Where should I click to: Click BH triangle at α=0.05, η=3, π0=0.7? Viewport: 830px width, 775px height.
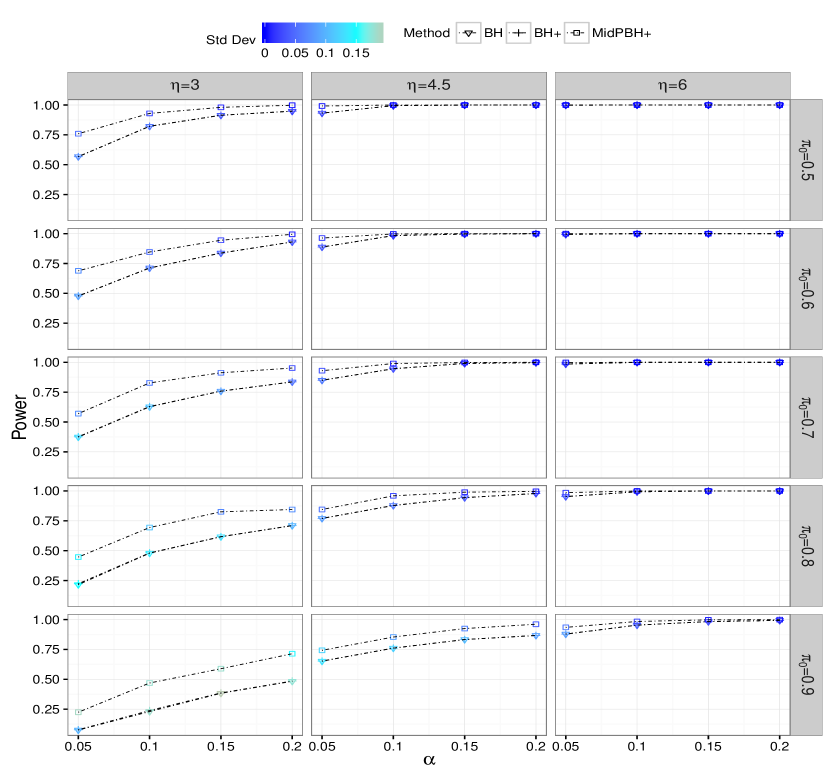tap(78, 437)
